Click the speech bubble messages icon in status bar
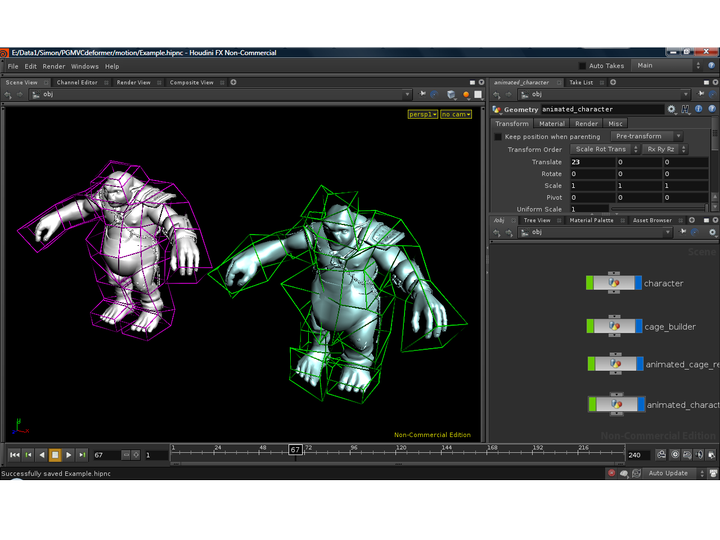 pyautogui.click(x=624, y=473)
